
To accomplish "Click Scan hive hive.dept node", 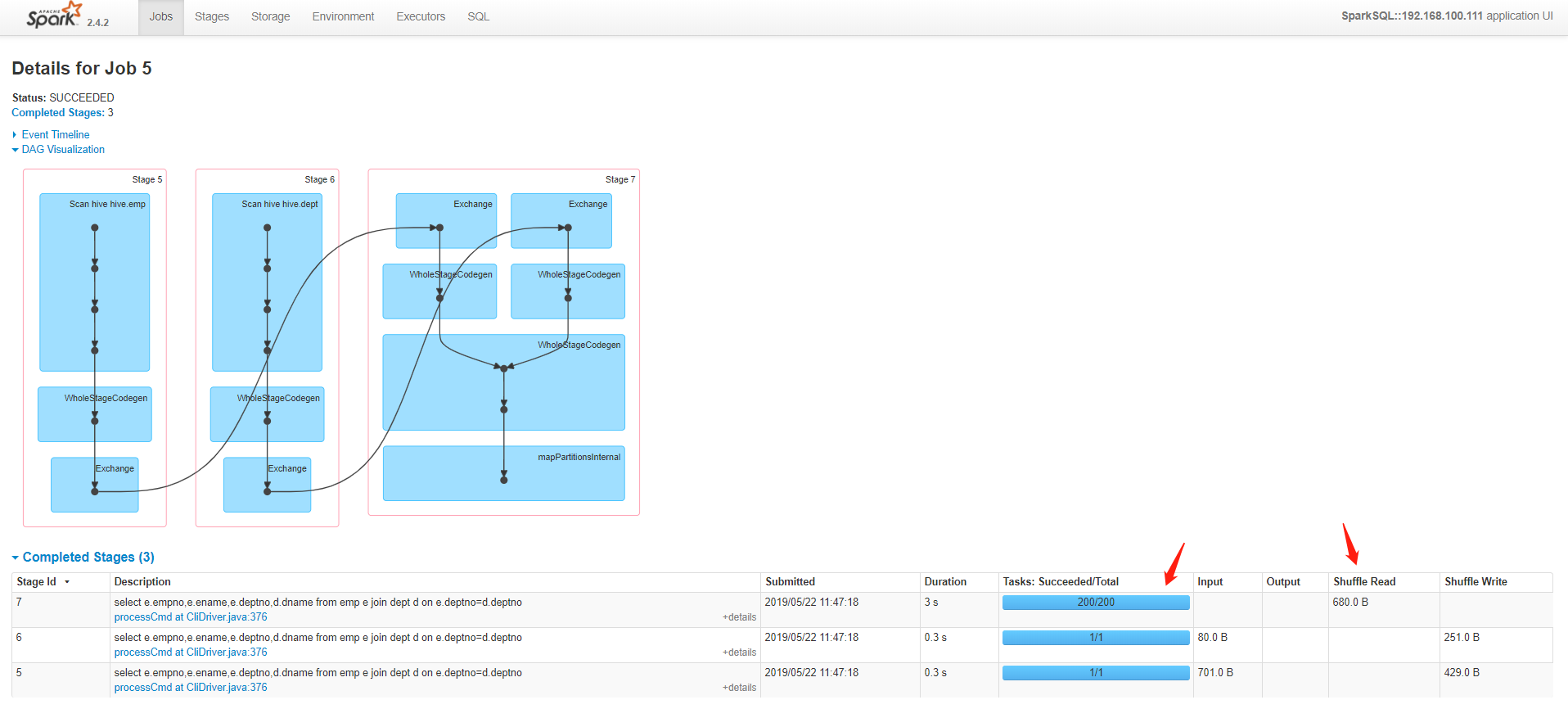I will (267, 282).
